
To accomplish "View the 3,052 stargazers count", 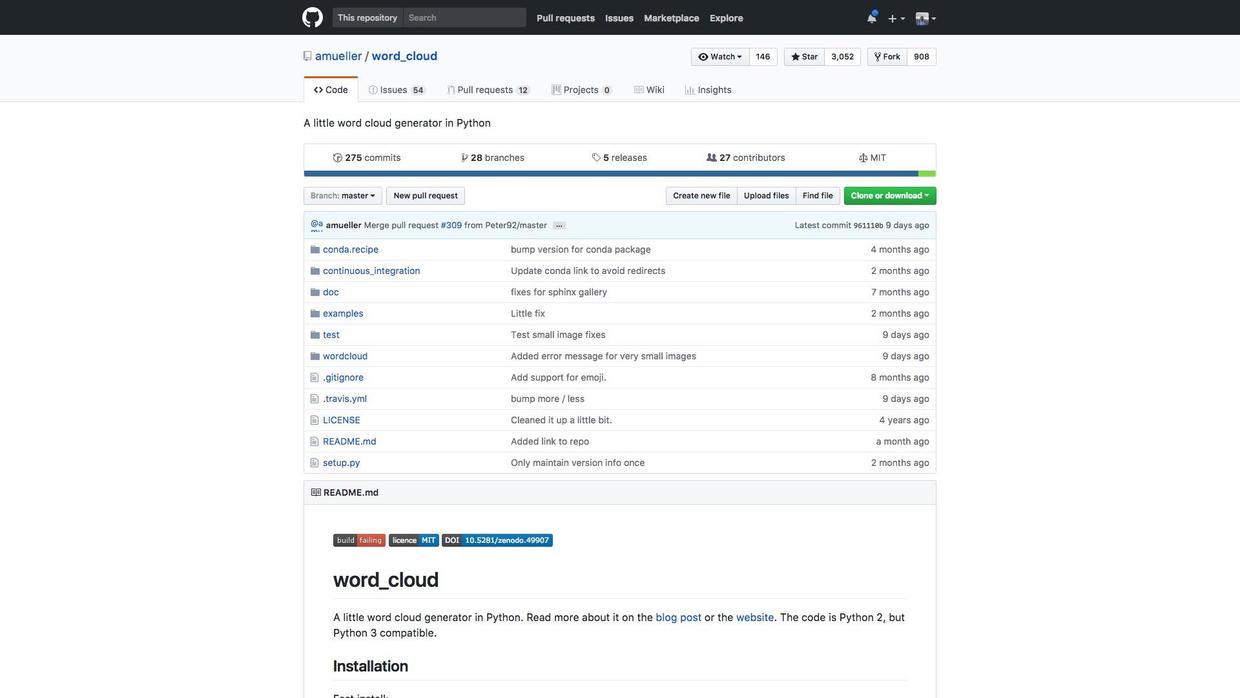I will [843, 57].
